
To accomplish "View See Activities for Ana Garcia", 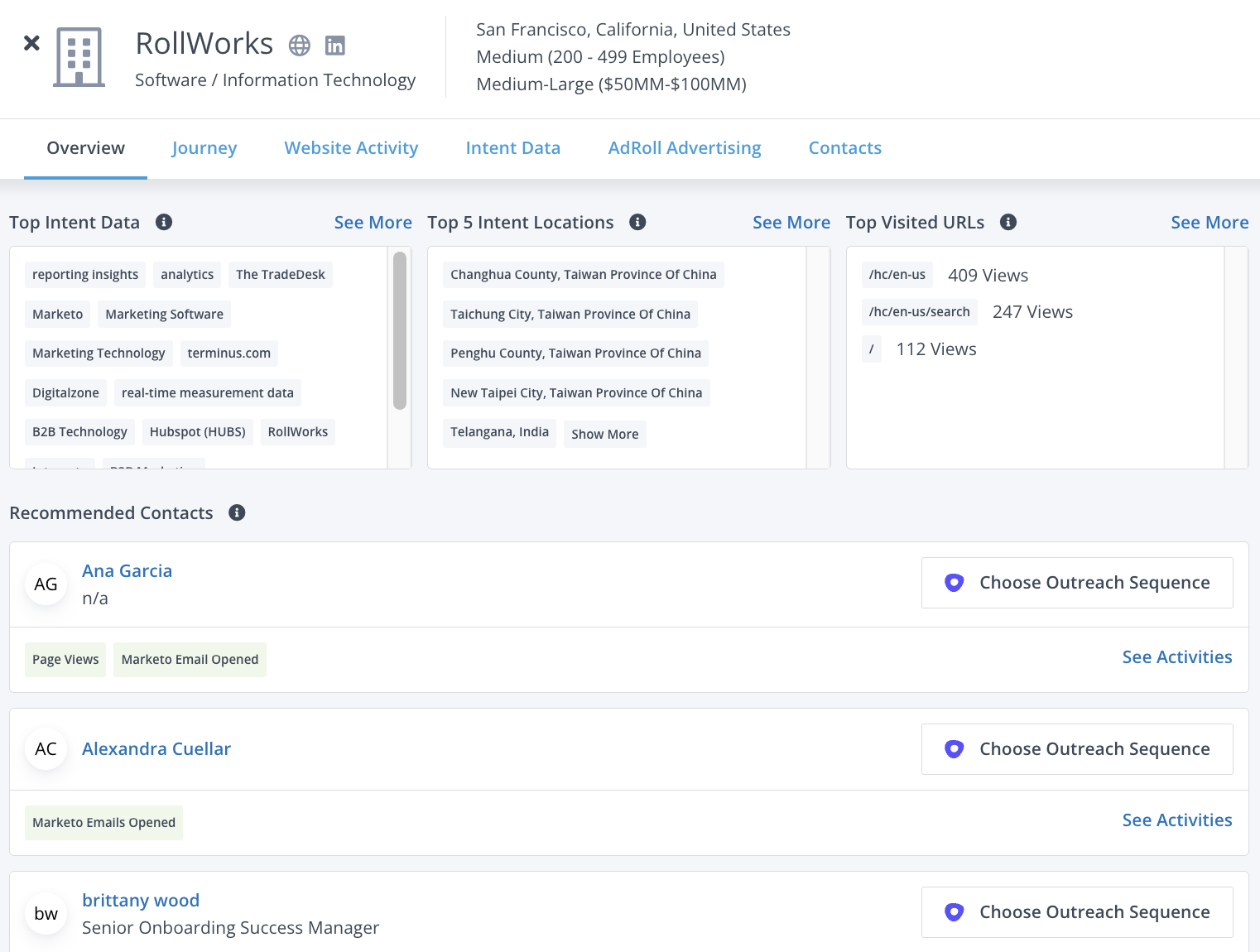I will tap(1176, 657).
